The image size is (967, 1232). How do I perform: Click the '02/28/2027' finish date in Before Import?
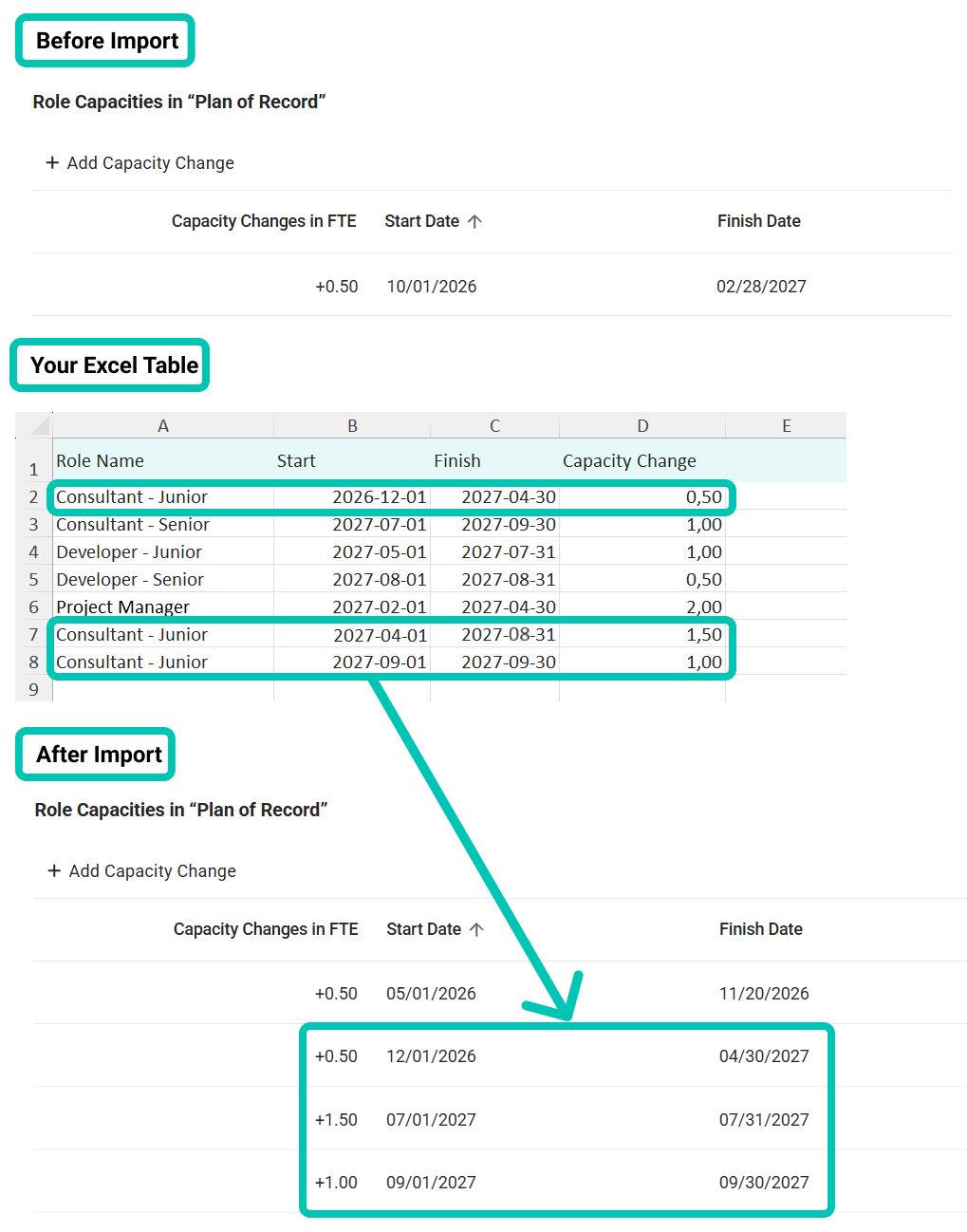[761, 287]
